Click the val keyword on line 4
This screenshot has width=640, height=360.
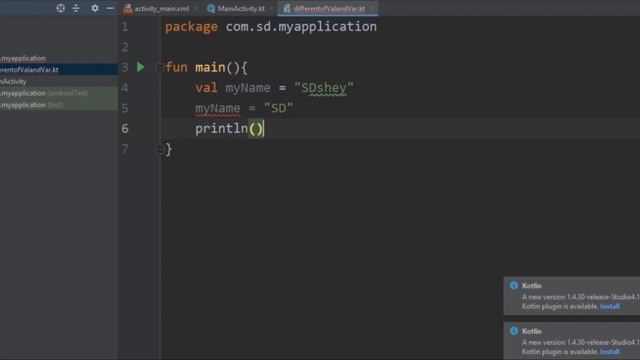tap(207, 88)
